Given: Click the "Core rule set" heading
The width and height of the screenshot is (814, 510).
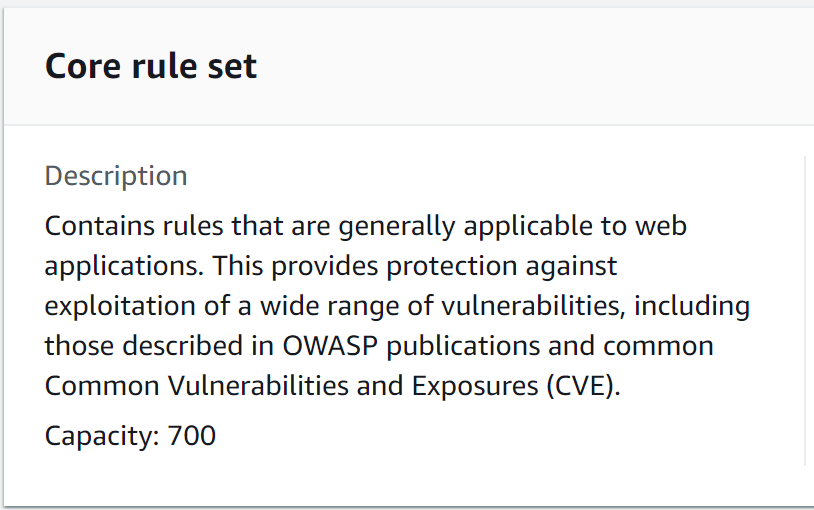Looking at the screenshot, I should 151,66.
